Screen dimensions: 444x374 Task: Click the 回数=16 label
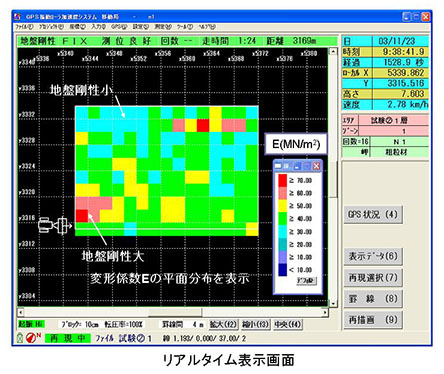[355, 142]
